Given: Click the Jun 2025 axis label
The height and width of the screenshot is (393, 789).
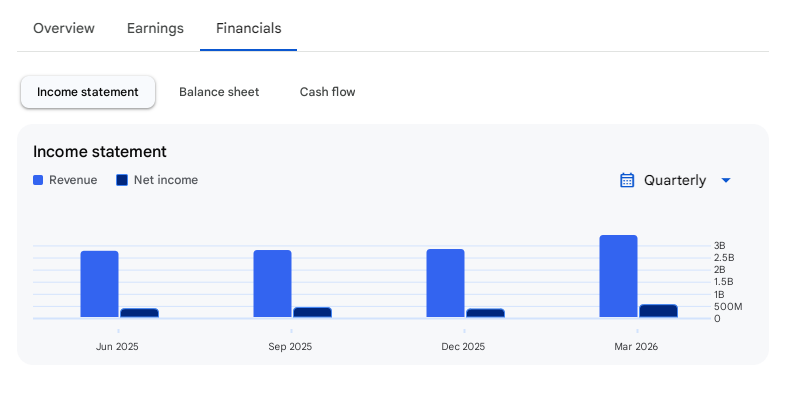Looking at the screenshot, I should point(117,347).
